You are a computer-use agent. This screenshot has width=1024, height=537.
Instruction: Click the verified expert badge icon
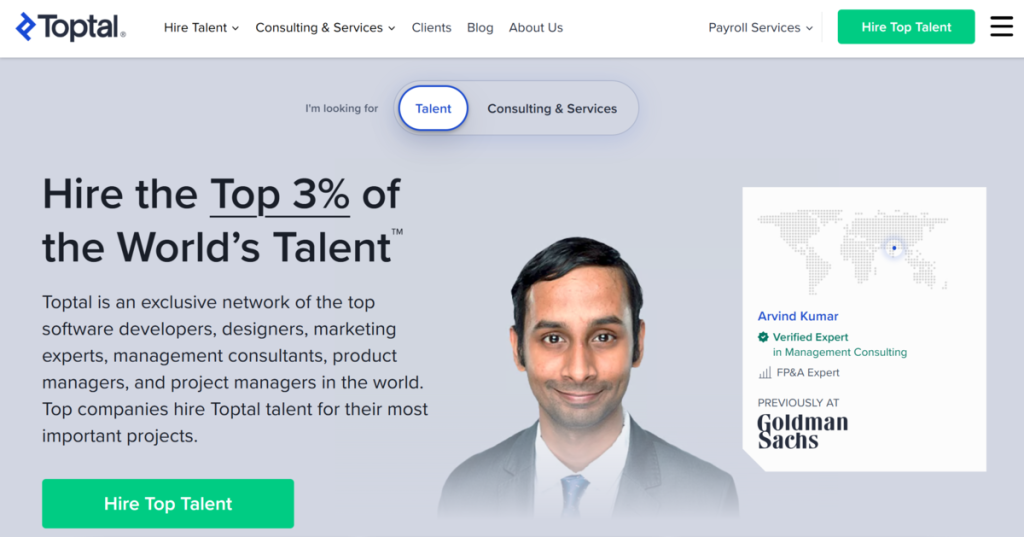click(763, 338)
